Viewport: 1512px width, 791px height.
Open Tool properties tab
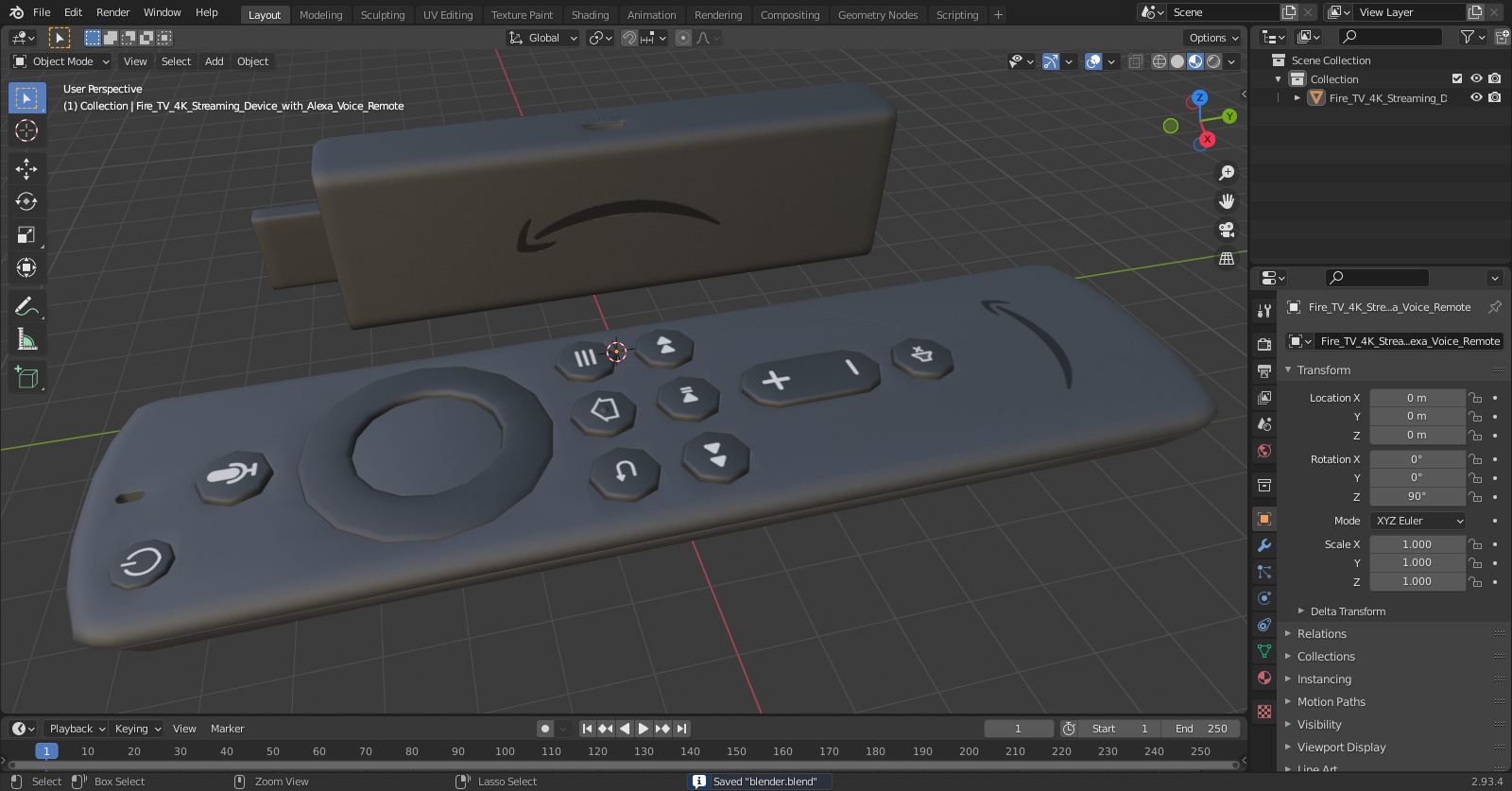[x=1264, y=311]
